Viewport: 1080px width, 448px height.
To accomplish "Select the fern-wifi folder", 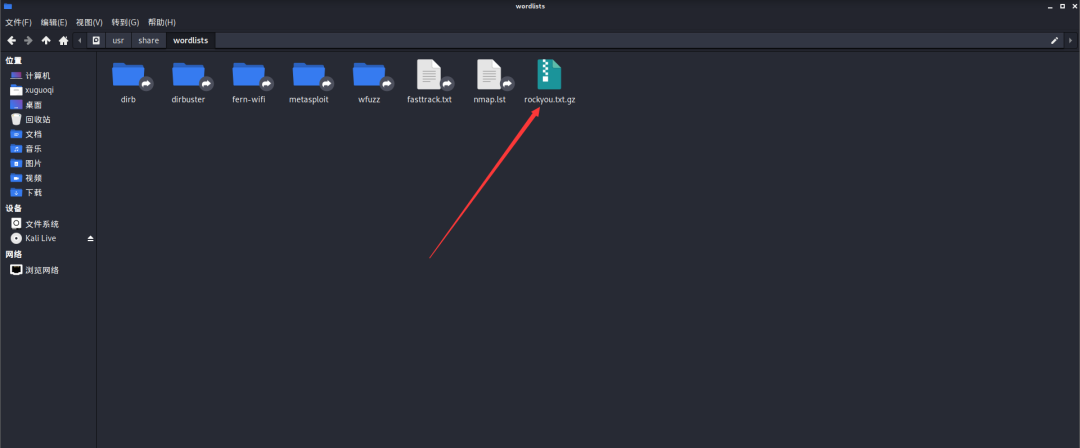I will tap(249, 74).
